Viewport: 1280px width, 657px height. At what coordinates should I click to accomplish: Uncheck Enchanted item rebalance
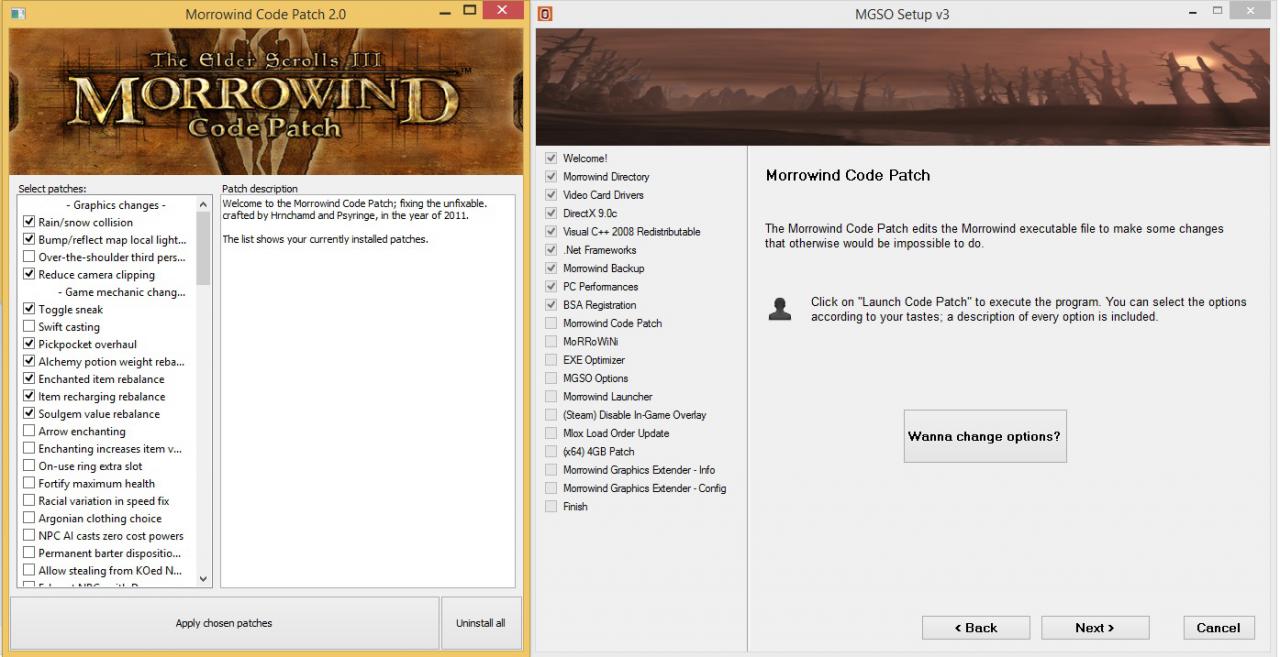coord(29,379)
